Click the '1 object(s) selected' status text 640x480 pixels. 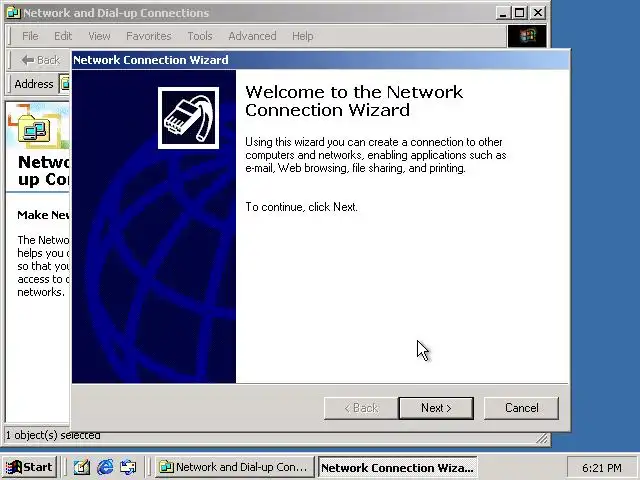point(53,436)
